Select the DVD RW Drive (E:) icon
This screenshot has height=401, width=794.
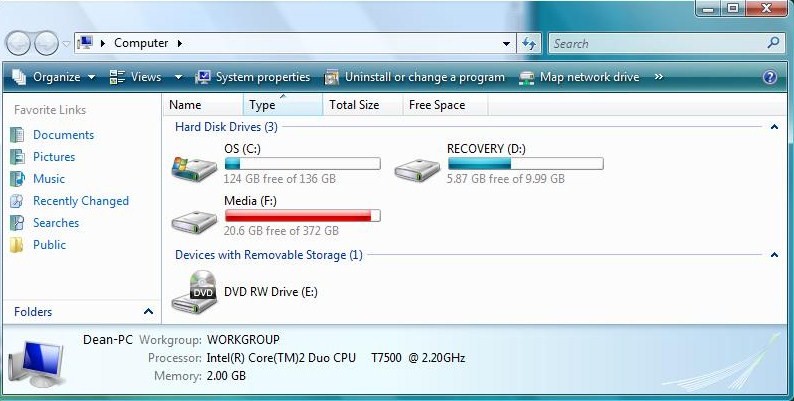(x=195, y=292)
